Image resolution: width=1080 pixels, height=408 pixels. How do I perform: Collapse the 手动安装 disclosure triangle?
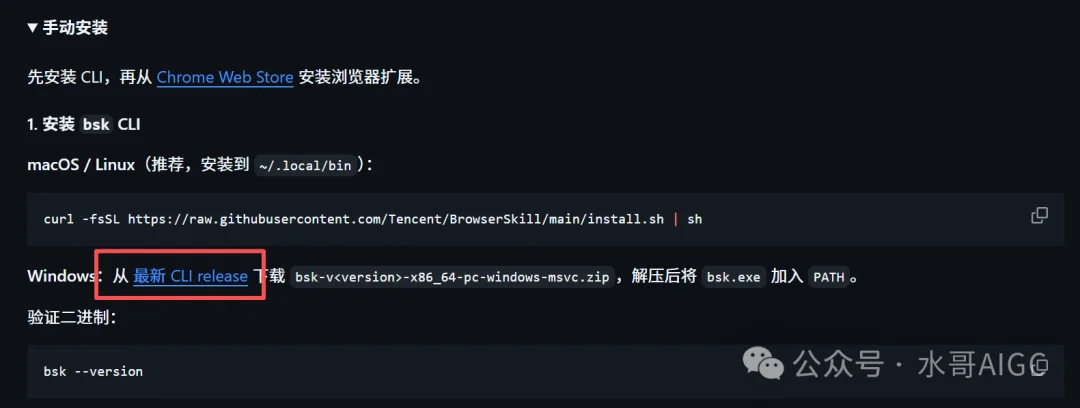(x=32, y=28)
